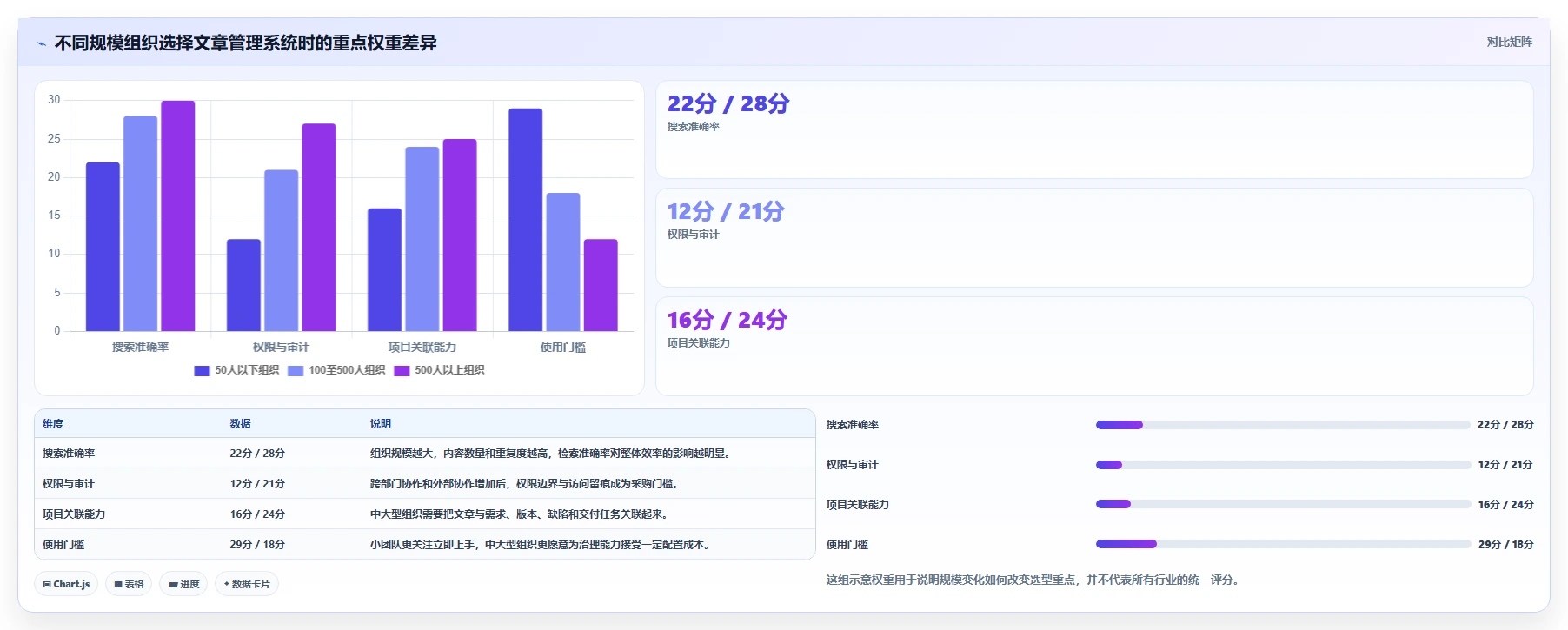Click the 50人以下 bar for 搜索准确率
1568x630 pixels.
[x=103, y=247]
